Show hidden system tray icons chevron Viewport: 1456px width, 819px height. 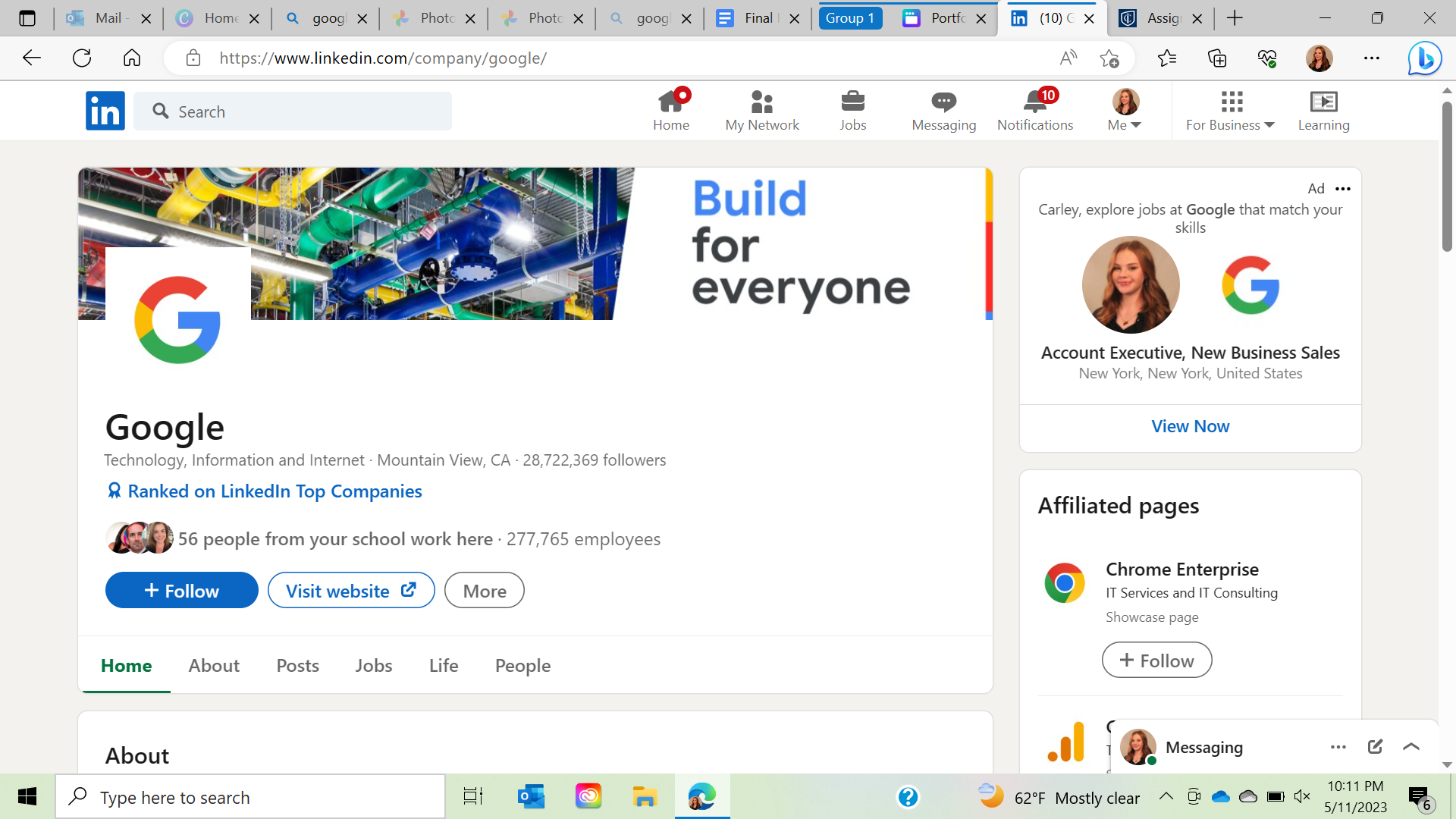1166,795
